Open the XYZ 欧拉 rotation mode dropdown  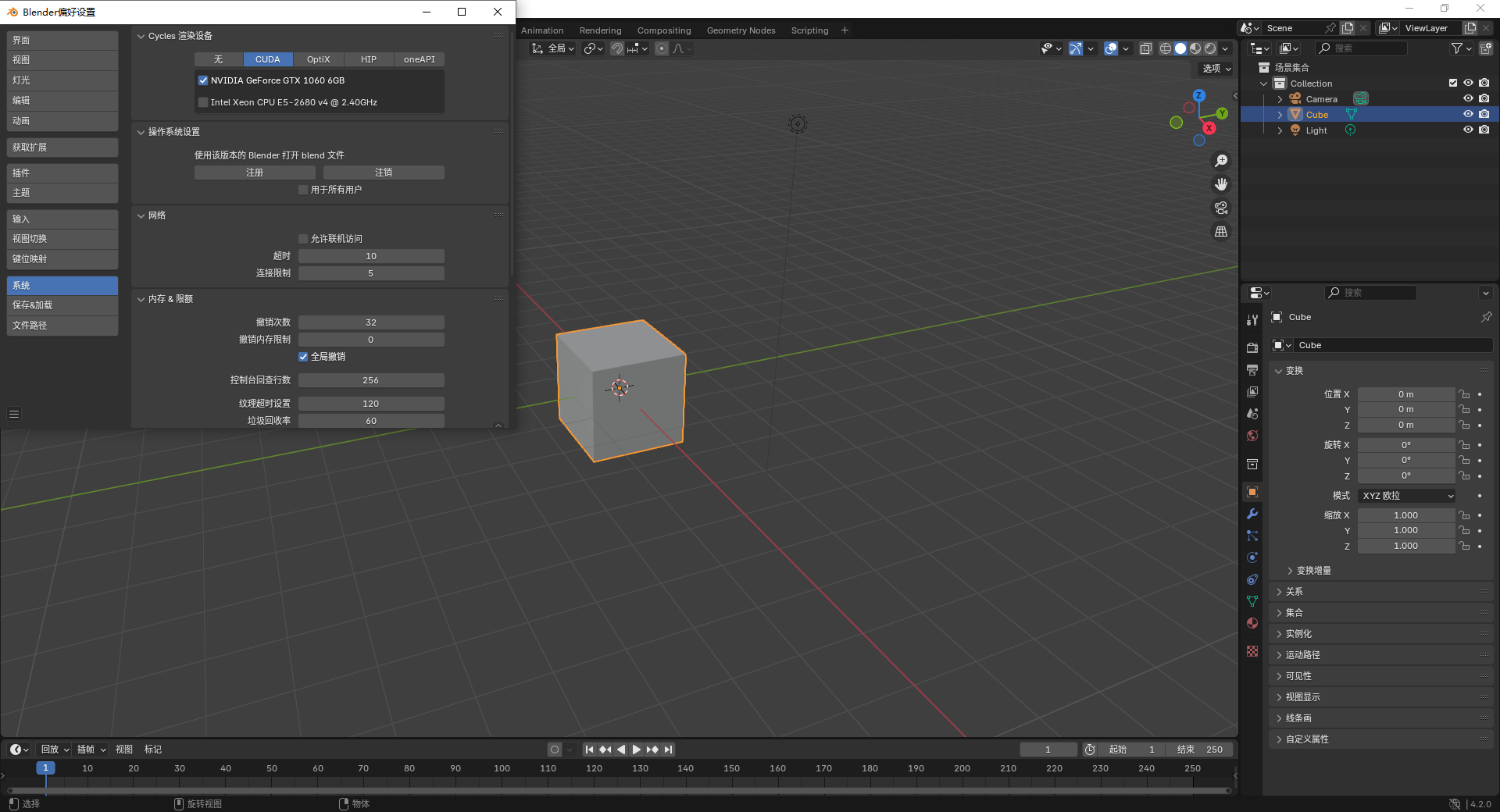click(1405, 495)
